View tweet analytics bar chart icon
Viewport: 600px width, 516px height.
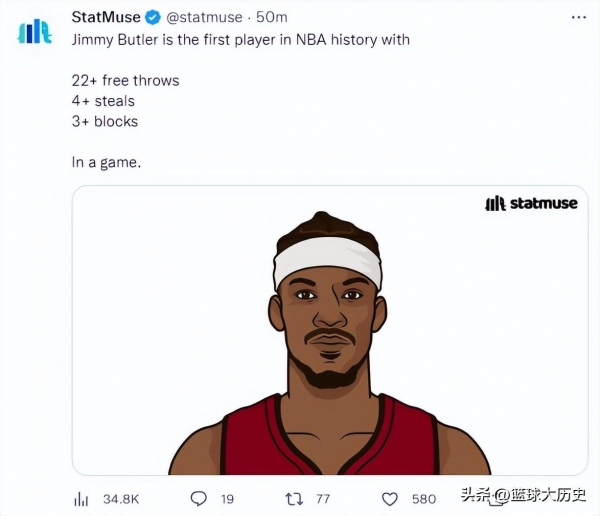(81, 499)
